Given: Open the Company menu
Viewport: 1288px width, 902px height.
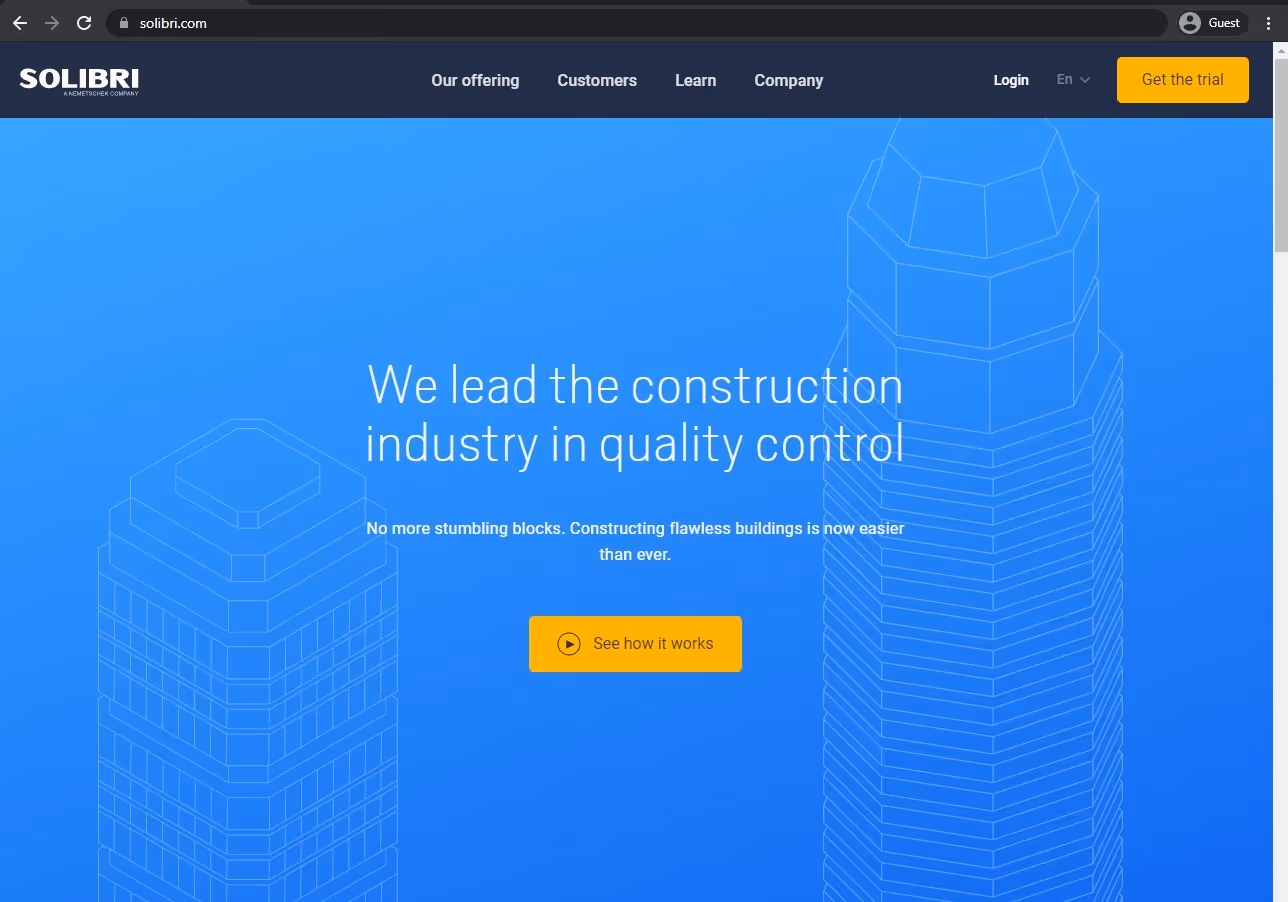Looking at the screenshot, I should [x=788, y=81].
